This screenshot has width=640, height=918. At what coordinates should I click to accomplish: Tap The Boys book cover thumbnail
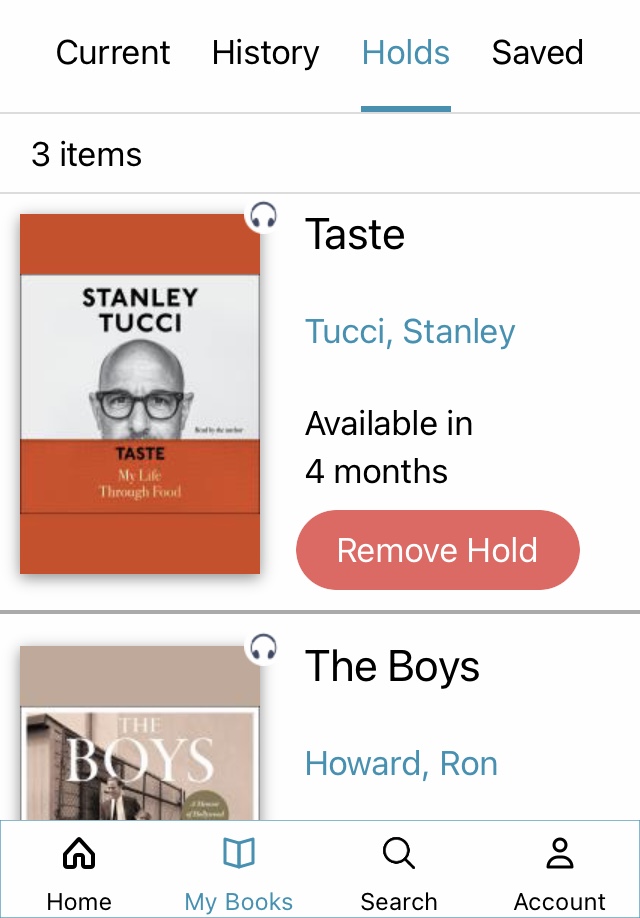point(140,735)
